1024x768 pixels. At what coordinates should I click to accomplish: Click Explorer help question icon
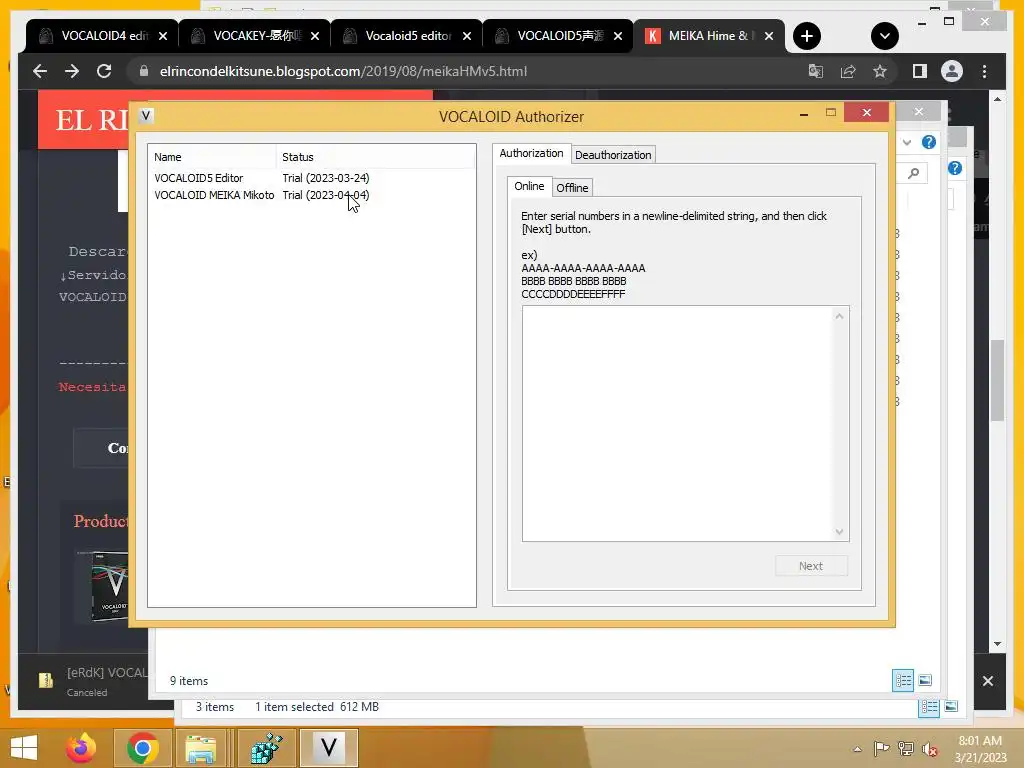pos(929,142)
